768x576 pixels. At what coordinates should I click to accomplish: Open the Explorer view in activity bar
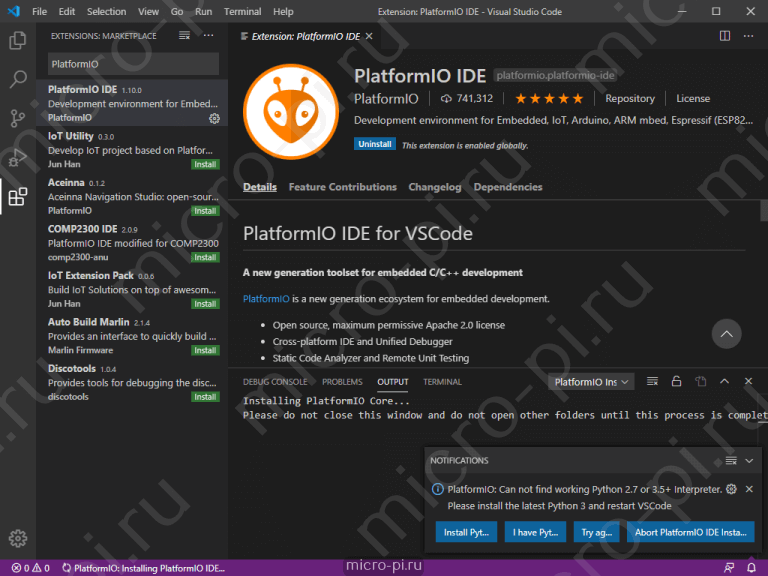(18, 40)
